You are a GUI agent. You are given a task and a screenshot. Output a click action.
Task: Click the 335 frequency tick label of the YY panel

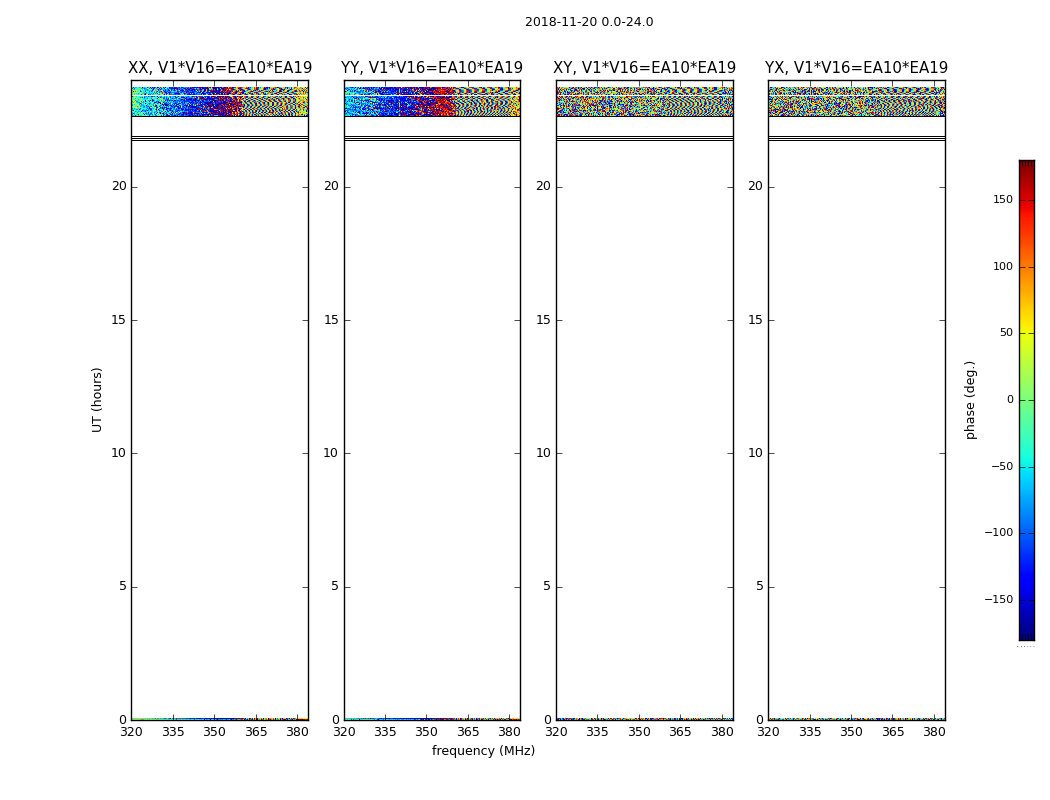(x=385, y=732)
